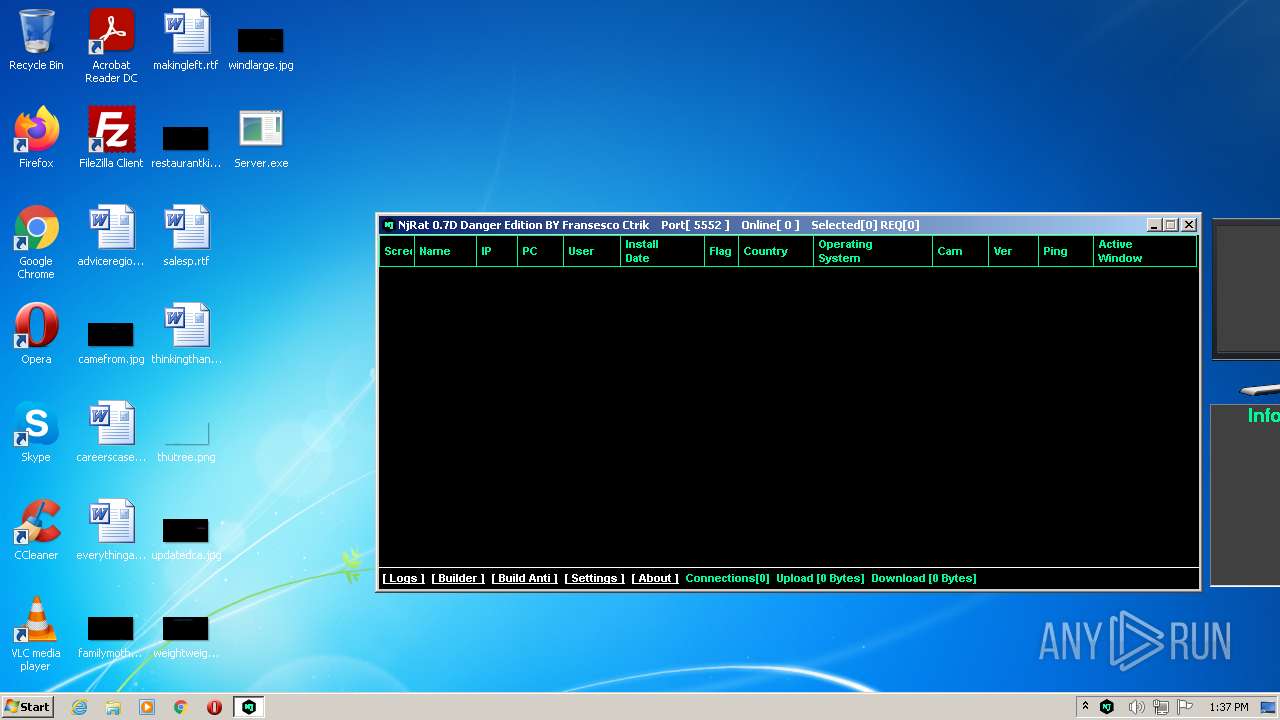Sort by PC column header

pos(540,251)
